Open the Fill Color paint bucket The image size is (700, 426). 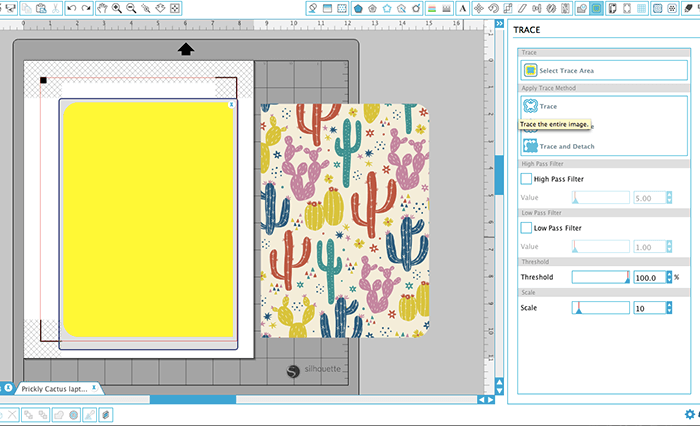(x=312, y=8)
